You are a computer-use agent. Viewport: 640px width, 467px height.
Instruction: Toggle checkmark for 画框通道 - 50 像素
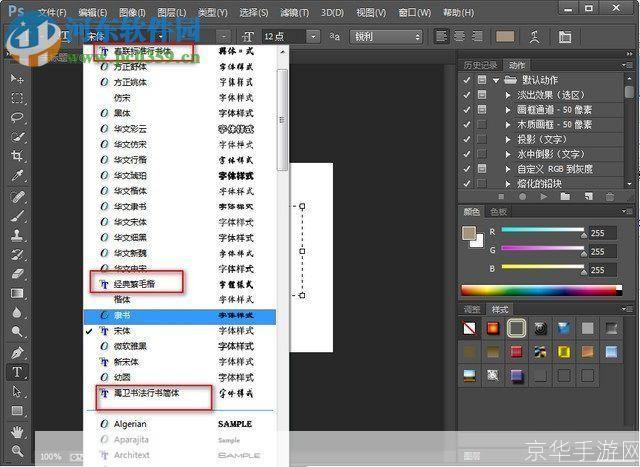(x=467, y=109)
